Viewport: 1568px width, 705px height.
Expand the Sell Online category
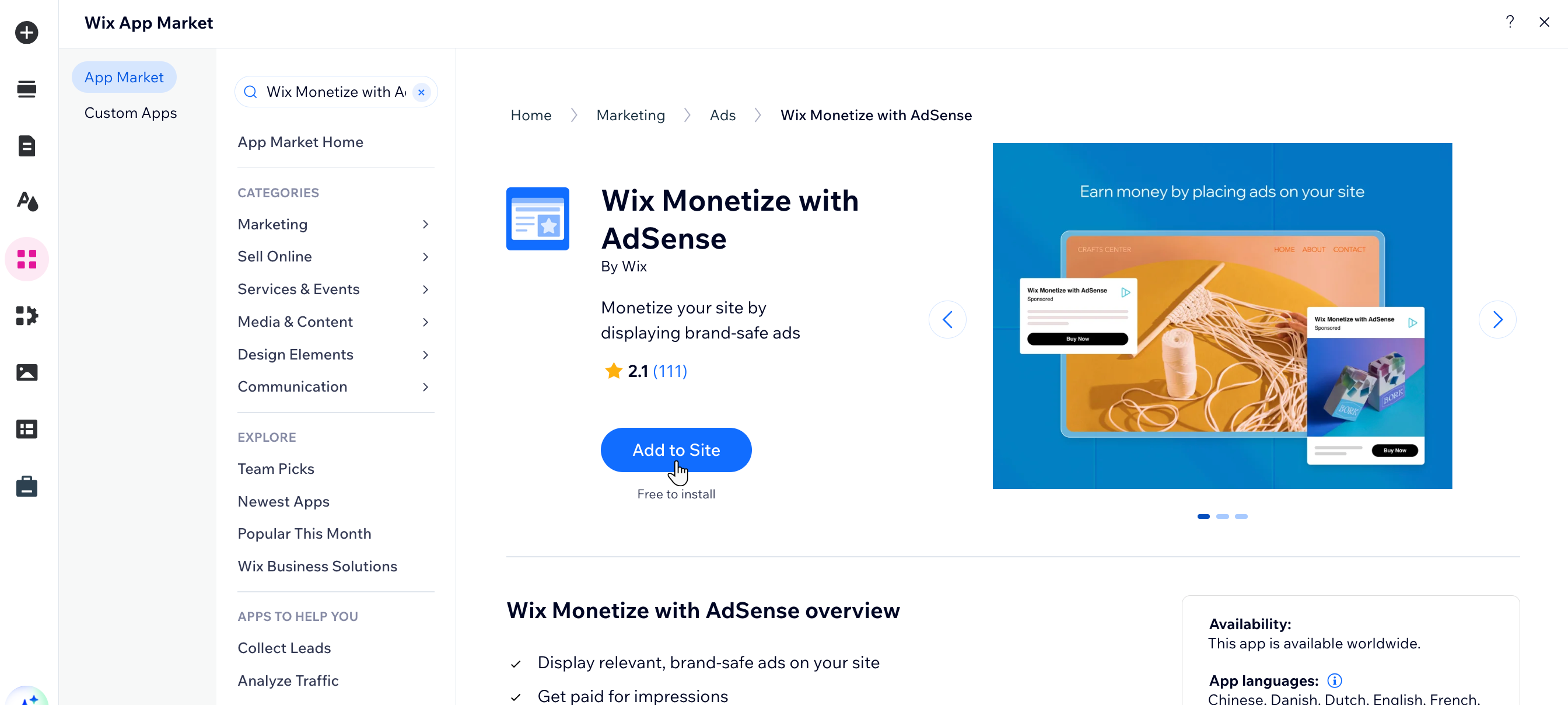(x=336, y=256)
